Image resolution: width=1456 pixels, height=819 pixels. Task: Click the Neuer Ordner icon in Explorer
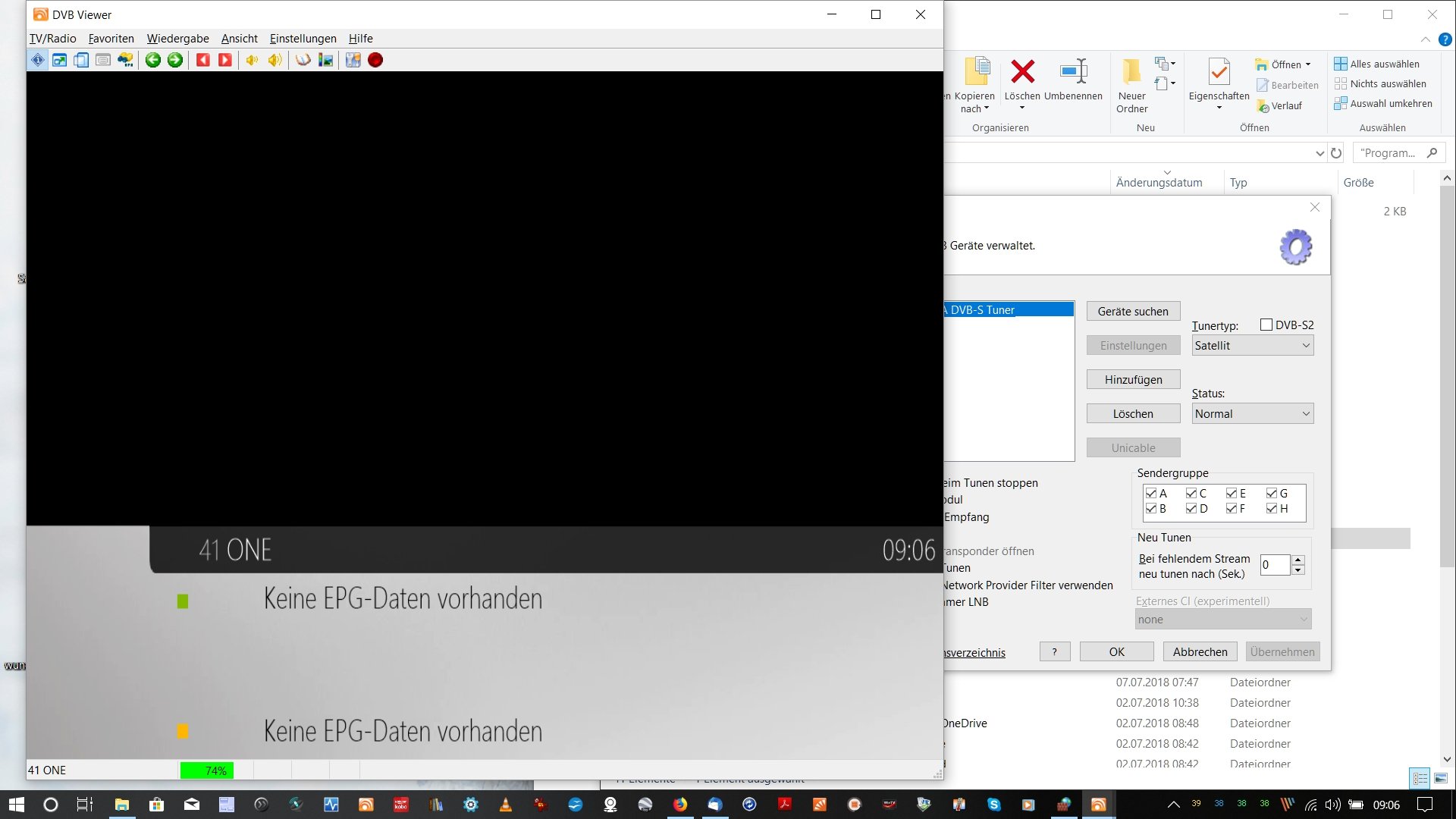[x=1131, y=72]
